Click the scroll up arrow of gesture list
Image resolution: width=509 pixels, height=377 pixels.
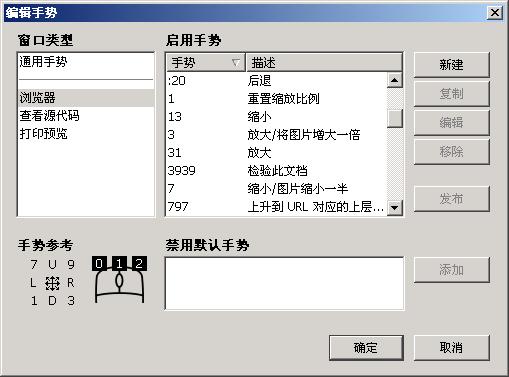click(x=395, y=80)
